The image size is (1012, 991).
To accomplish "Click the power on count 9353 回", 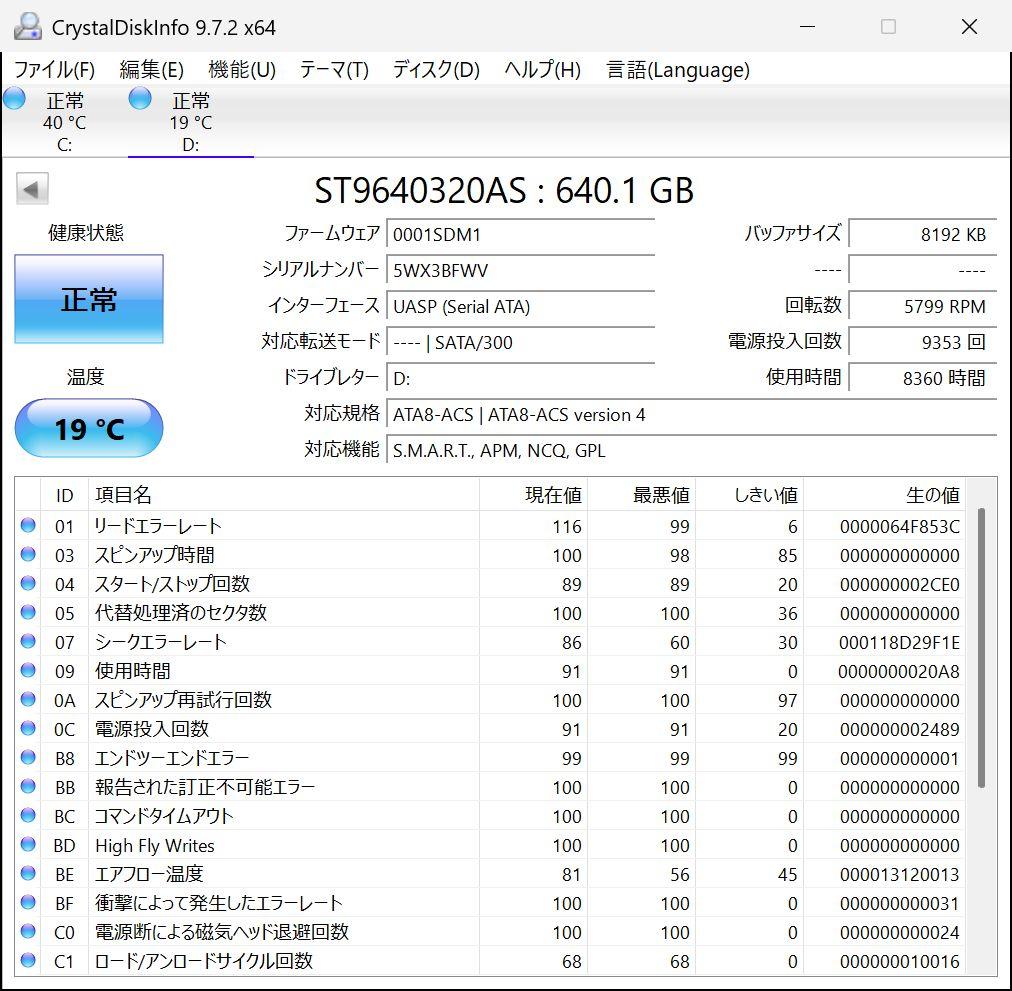I will pos(922,342).
